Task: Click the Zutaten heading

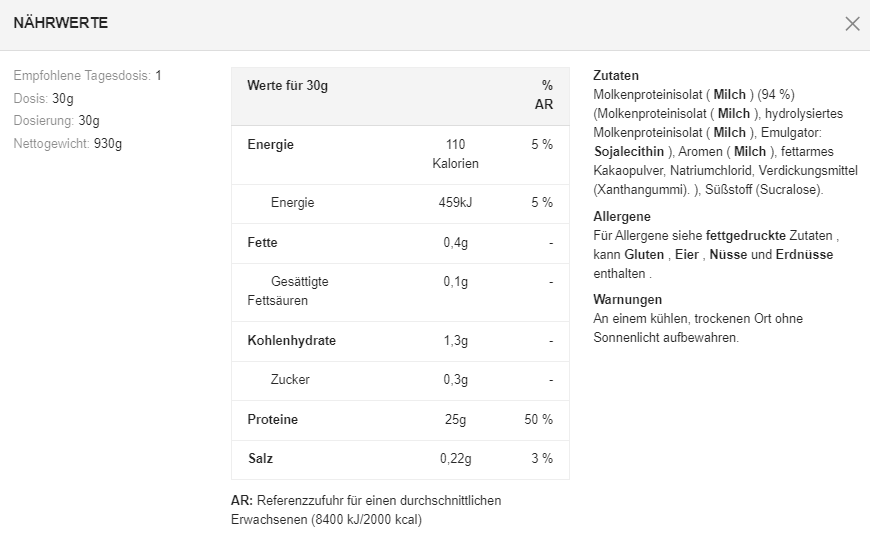Action: tap(616, 76)
